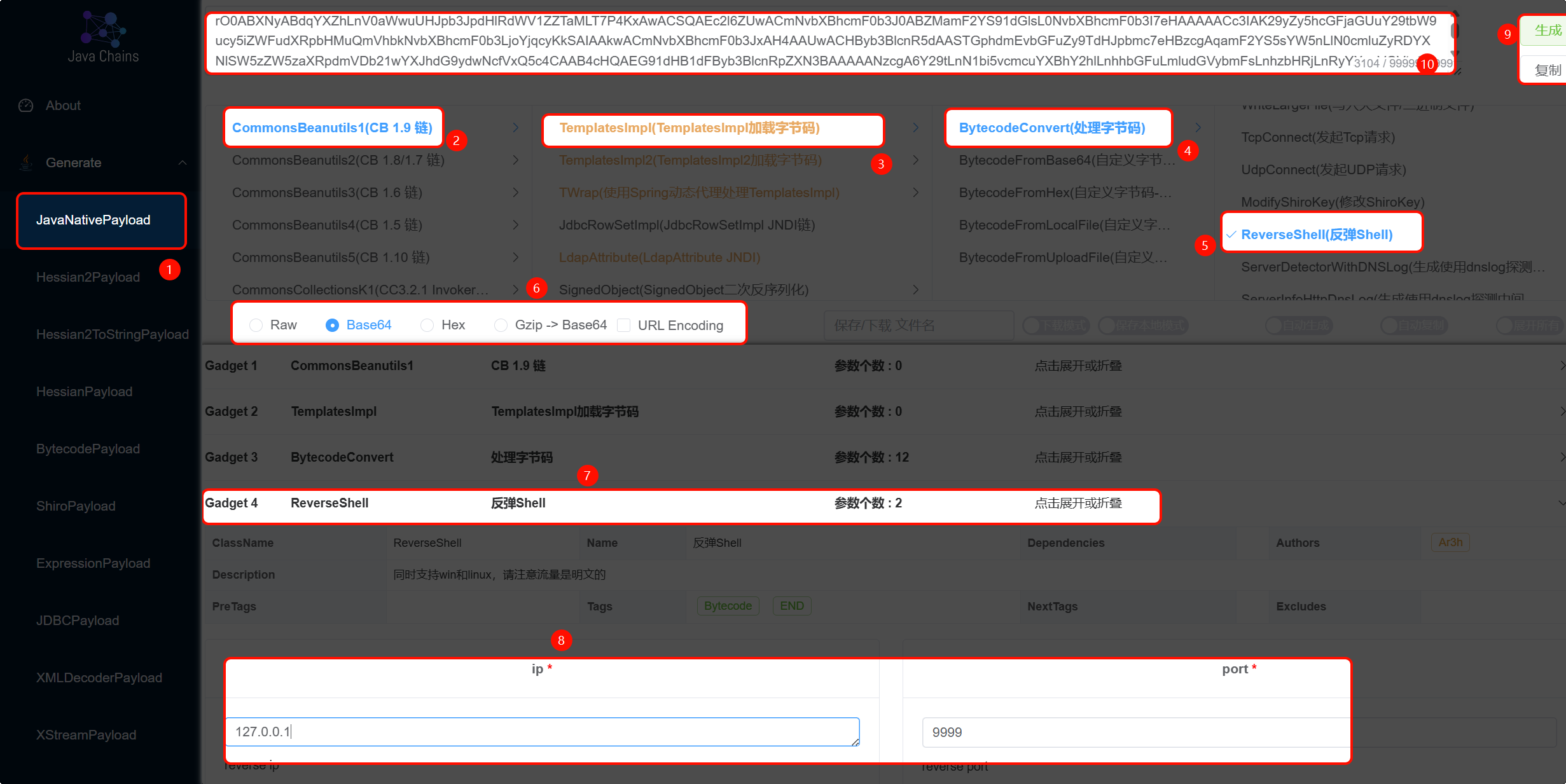Click chevron next to CommonsBeanutils1 chain
The width and height of the screenshot is (1566, 784).
(x=515, y=128)
